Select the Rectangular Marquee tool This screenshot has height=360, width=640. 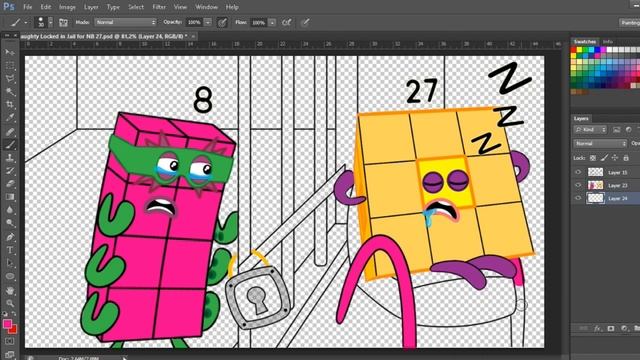pyautogui.click(x=10, y=65)
